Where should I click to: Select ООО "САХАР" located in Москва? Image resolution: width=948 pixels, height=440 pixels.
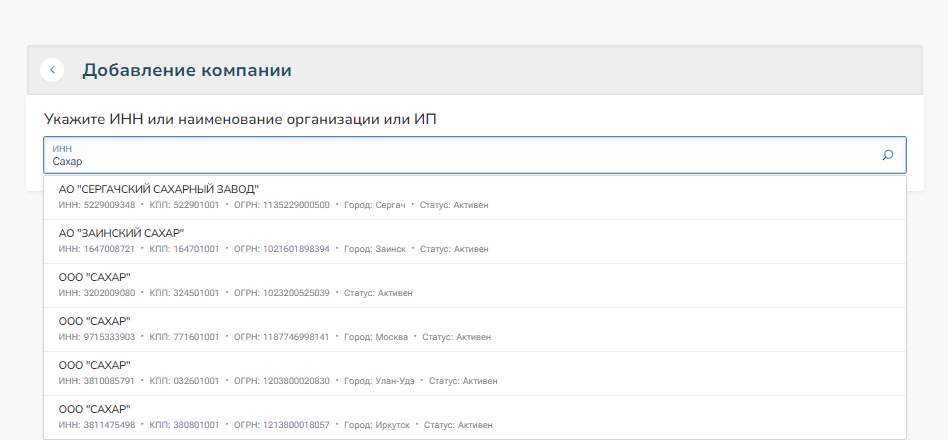[x=95, y=321]
